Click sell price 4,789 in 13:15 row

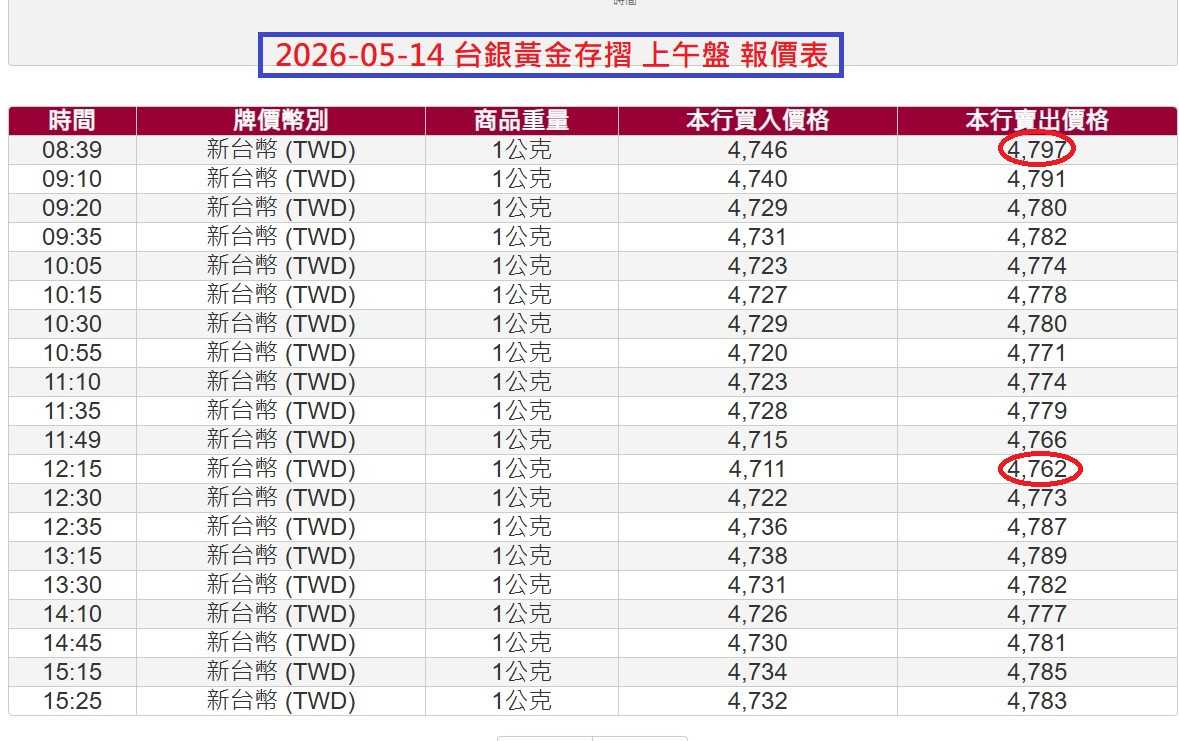1037,556
